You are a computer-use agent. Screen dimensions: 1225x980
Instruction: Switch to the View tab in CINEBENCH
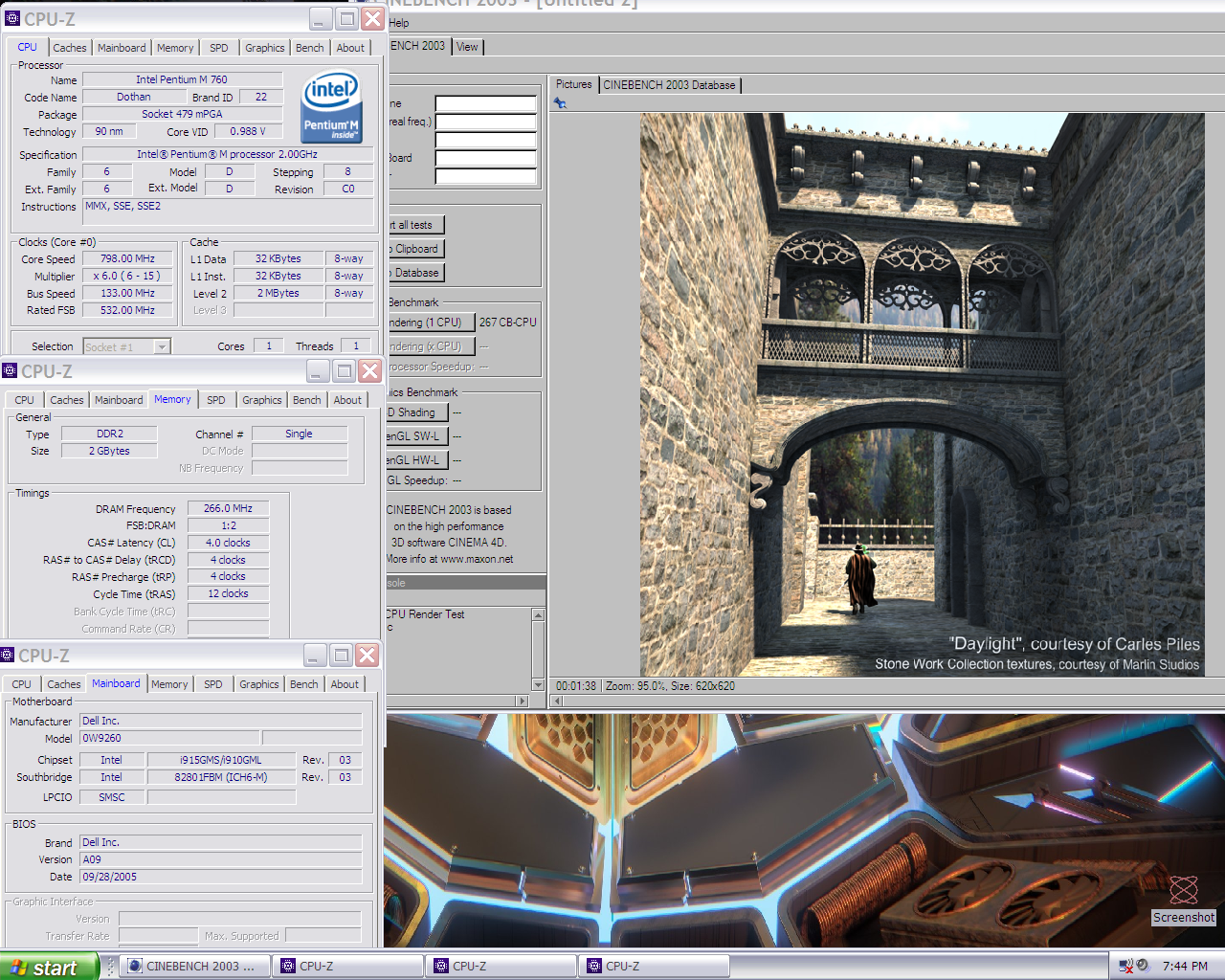click(x=467, y=47)
